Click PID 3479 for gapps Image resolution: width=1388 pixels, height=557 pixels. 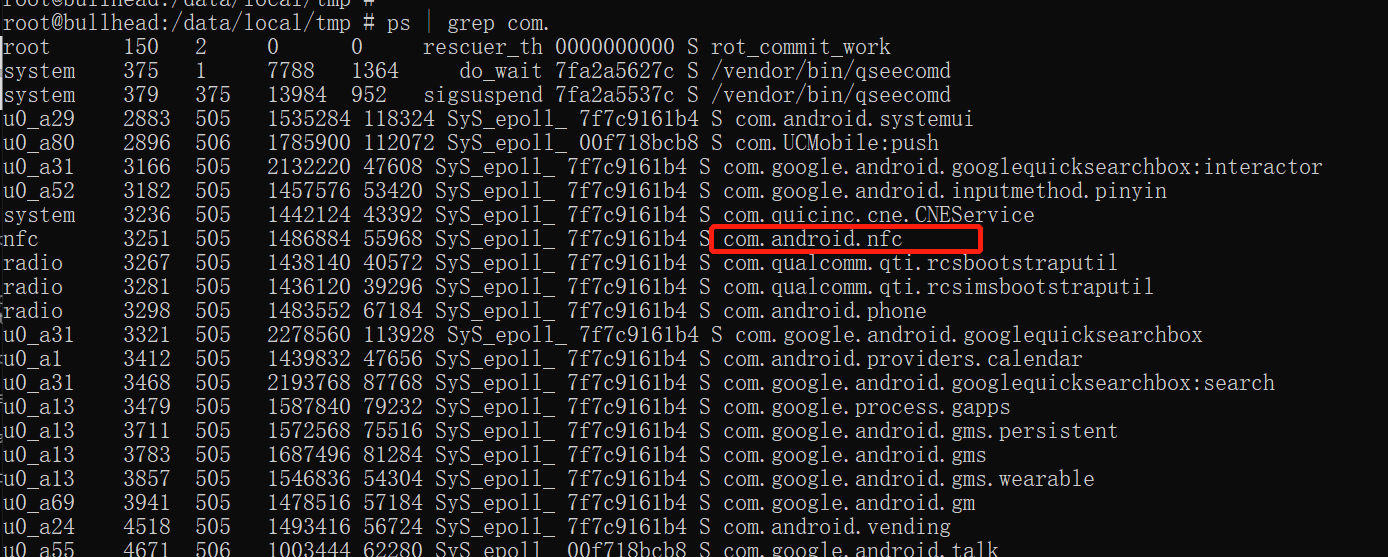pyautogui.click(x=147, y=407)
